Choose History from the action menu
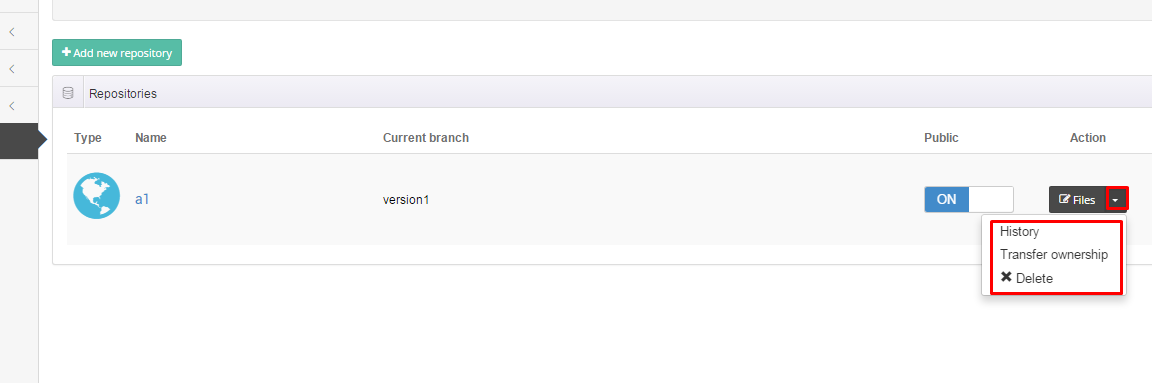 (1019, 232)
